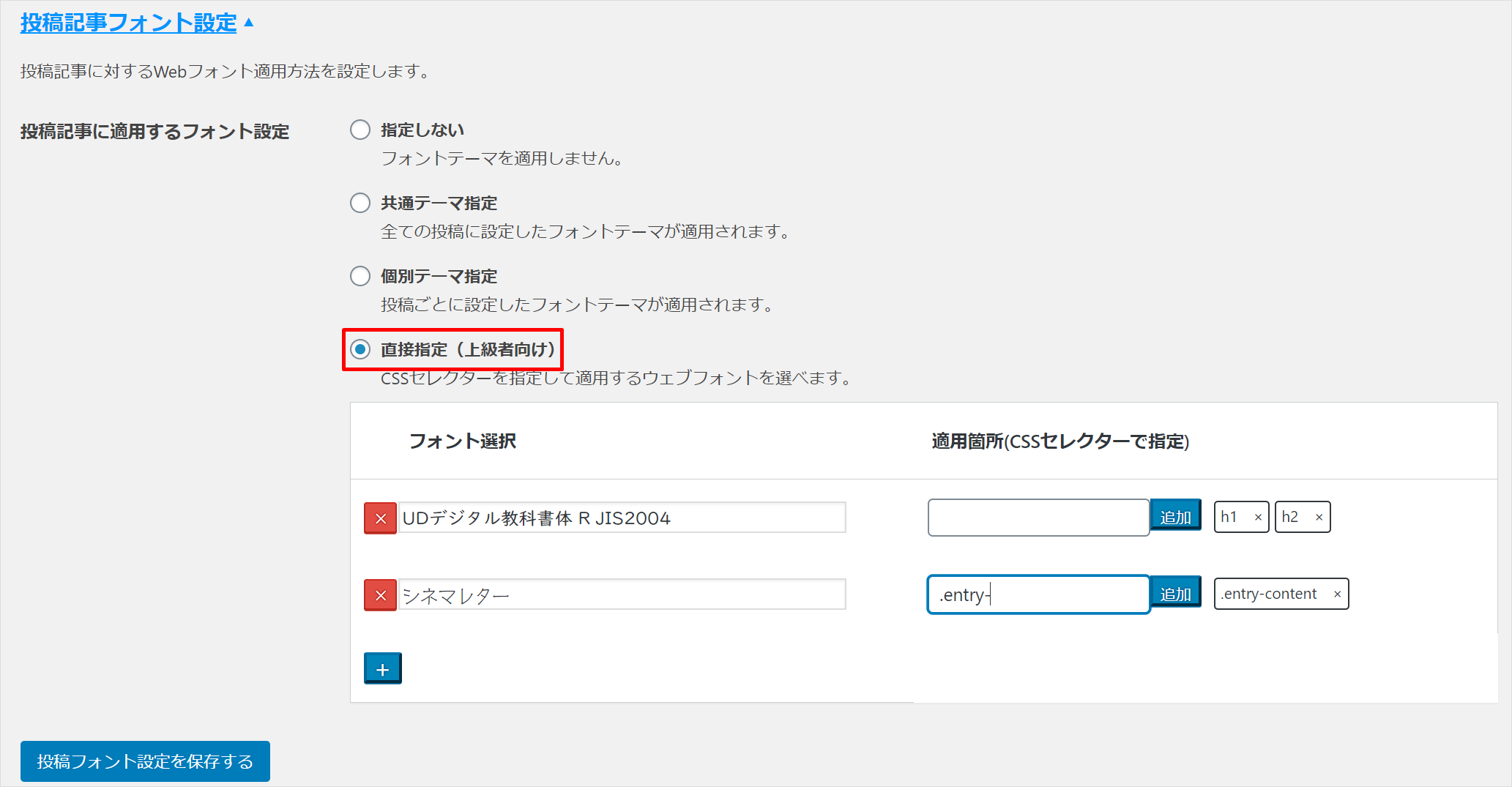
Task: Remove the .entry-content selector tag
Action: 1337,594
